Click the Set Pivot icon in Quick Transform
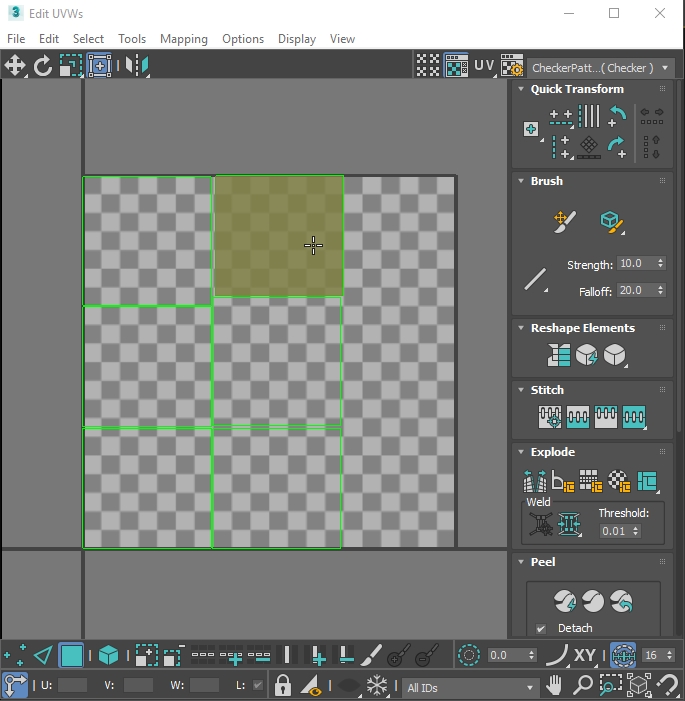The height and width of the screenshot is (701, 685). (532, 130)
